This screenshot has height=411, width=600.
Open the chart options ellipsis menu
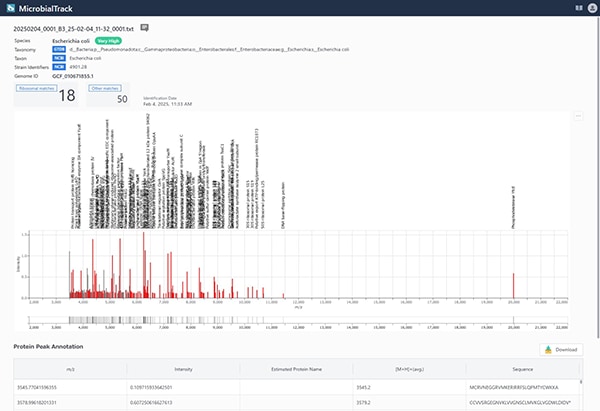(577, 117)
